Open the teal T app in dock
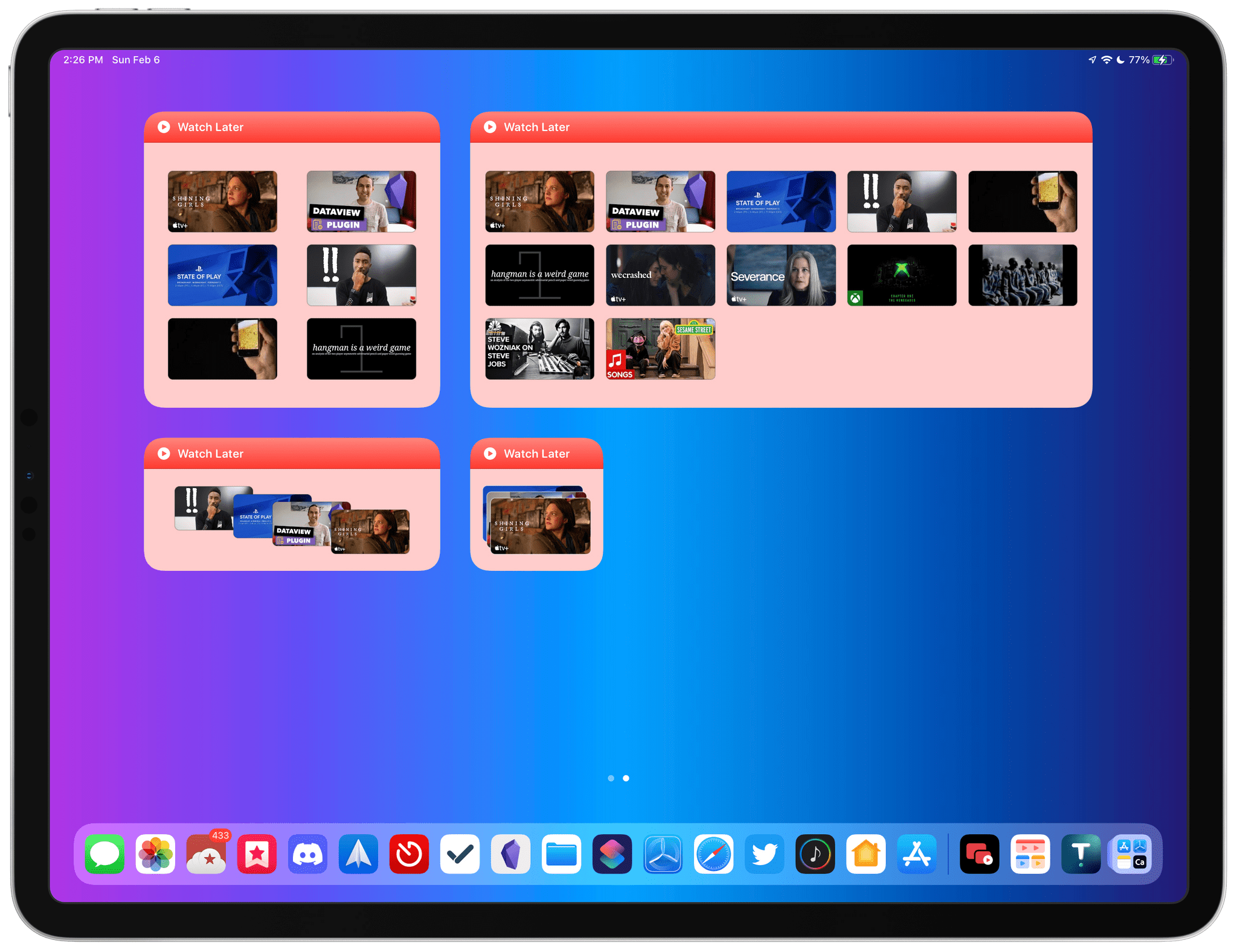Image resolution: width=1237 pixels, height=952 pixels. (x=1081, y=854)
